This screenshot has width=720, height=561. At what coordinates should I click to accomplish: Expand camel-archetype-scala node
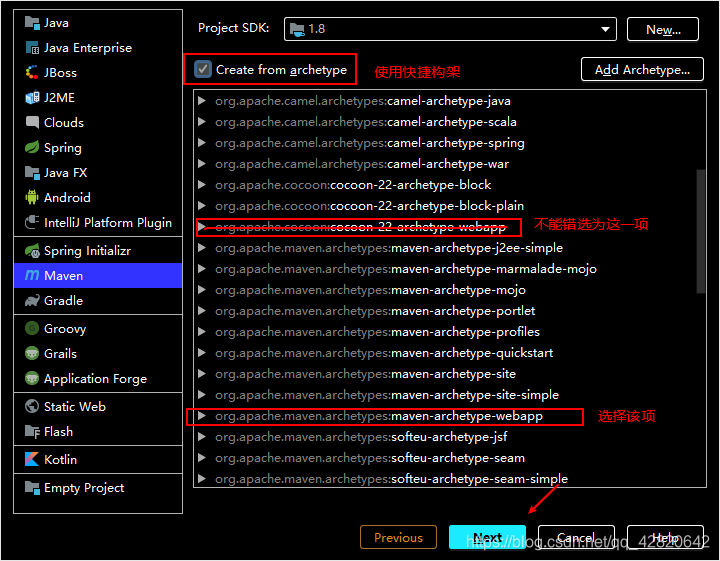[x=202, y=122]
